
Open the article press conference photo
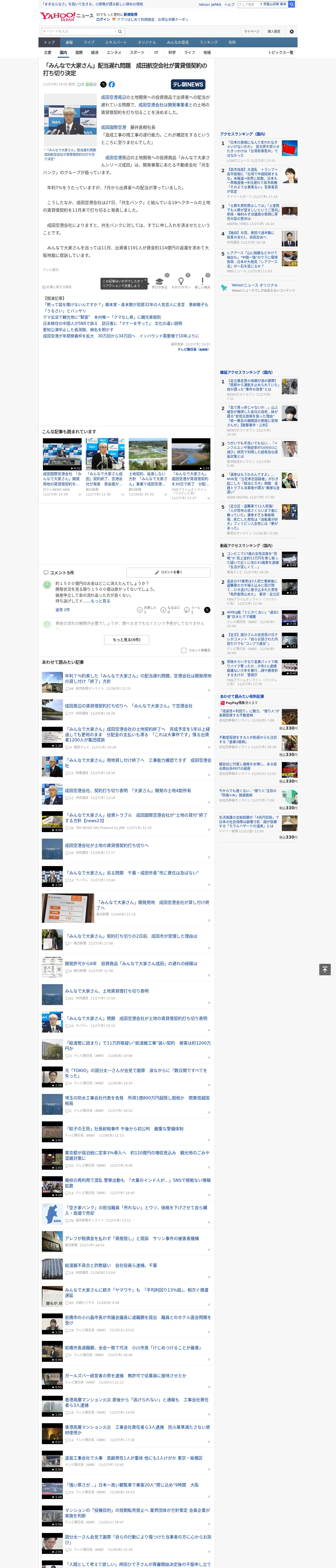pyautogui.click(x=70, y=120)
